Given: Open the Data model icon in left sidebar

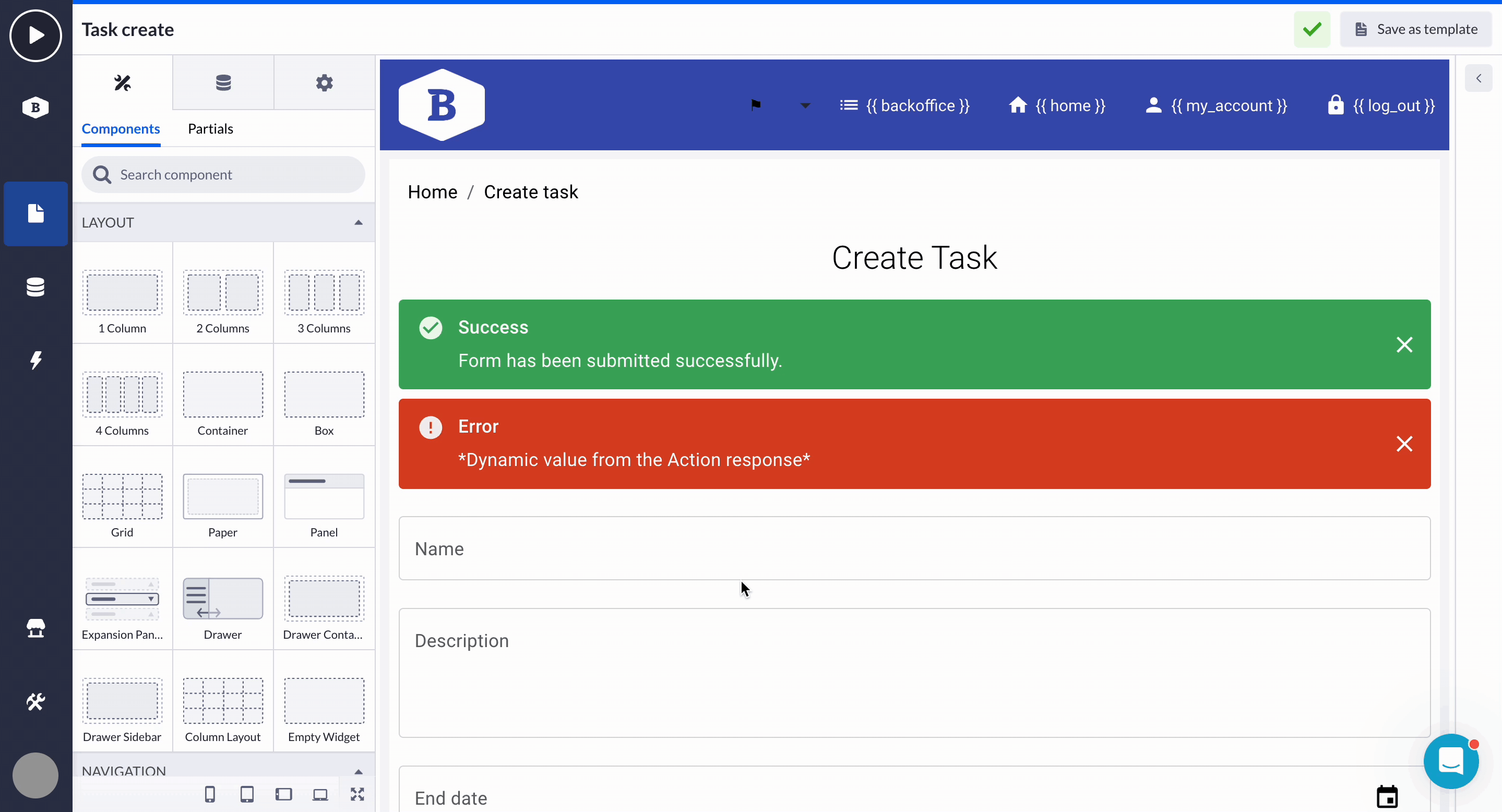Looking at the screenshot, I should [35, 287].
